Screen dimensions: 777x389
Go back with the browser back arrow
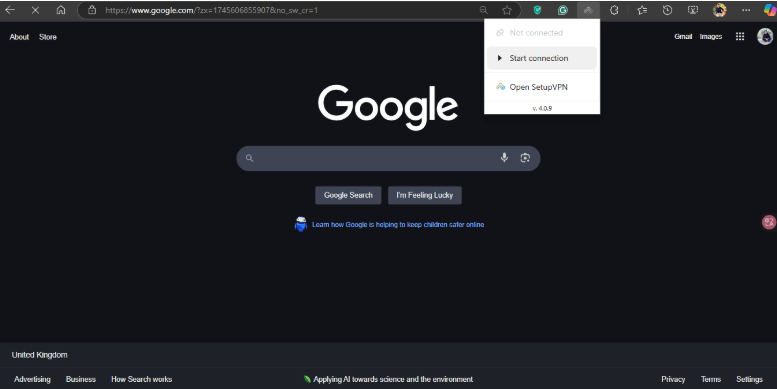(x=10, y=10)
